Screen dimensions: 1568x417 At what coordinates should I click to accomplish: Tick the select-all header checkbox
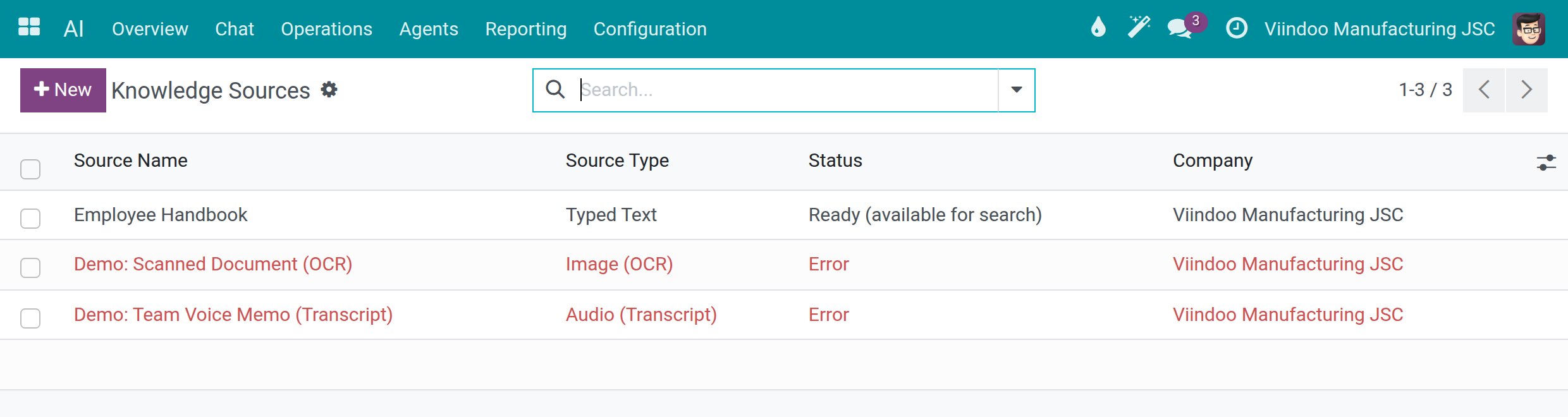point(30,169)
